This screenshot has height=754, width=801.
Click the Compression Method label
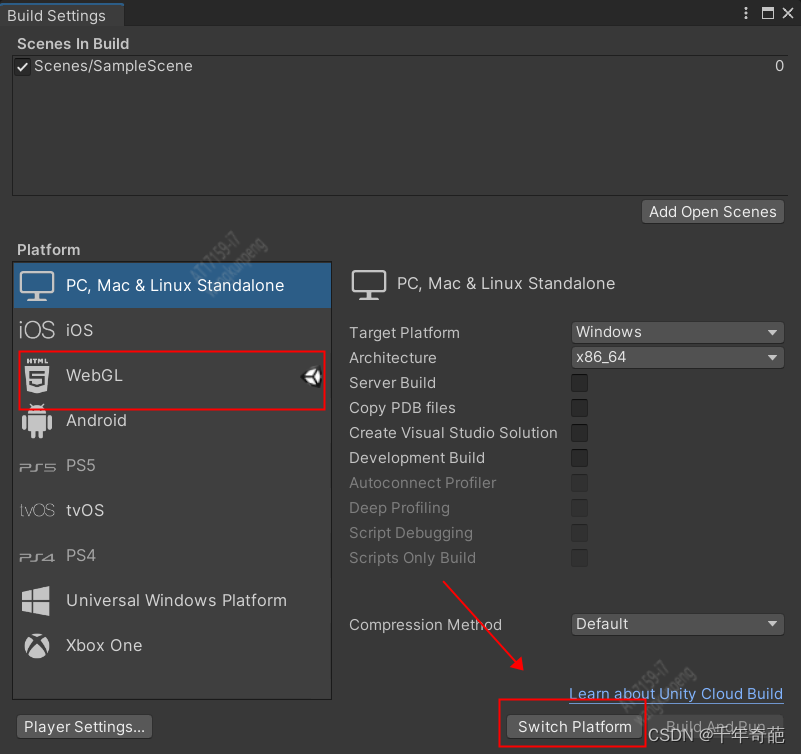426,625
